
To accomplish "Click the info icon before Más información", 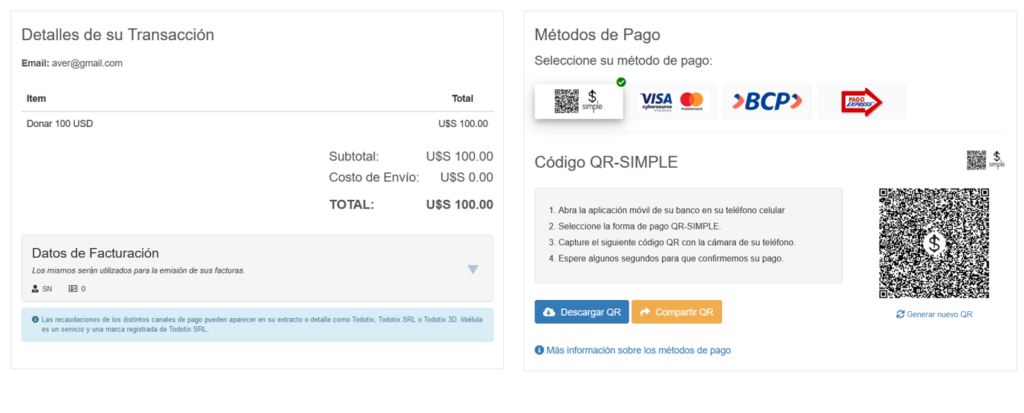I will pos(539,350).
